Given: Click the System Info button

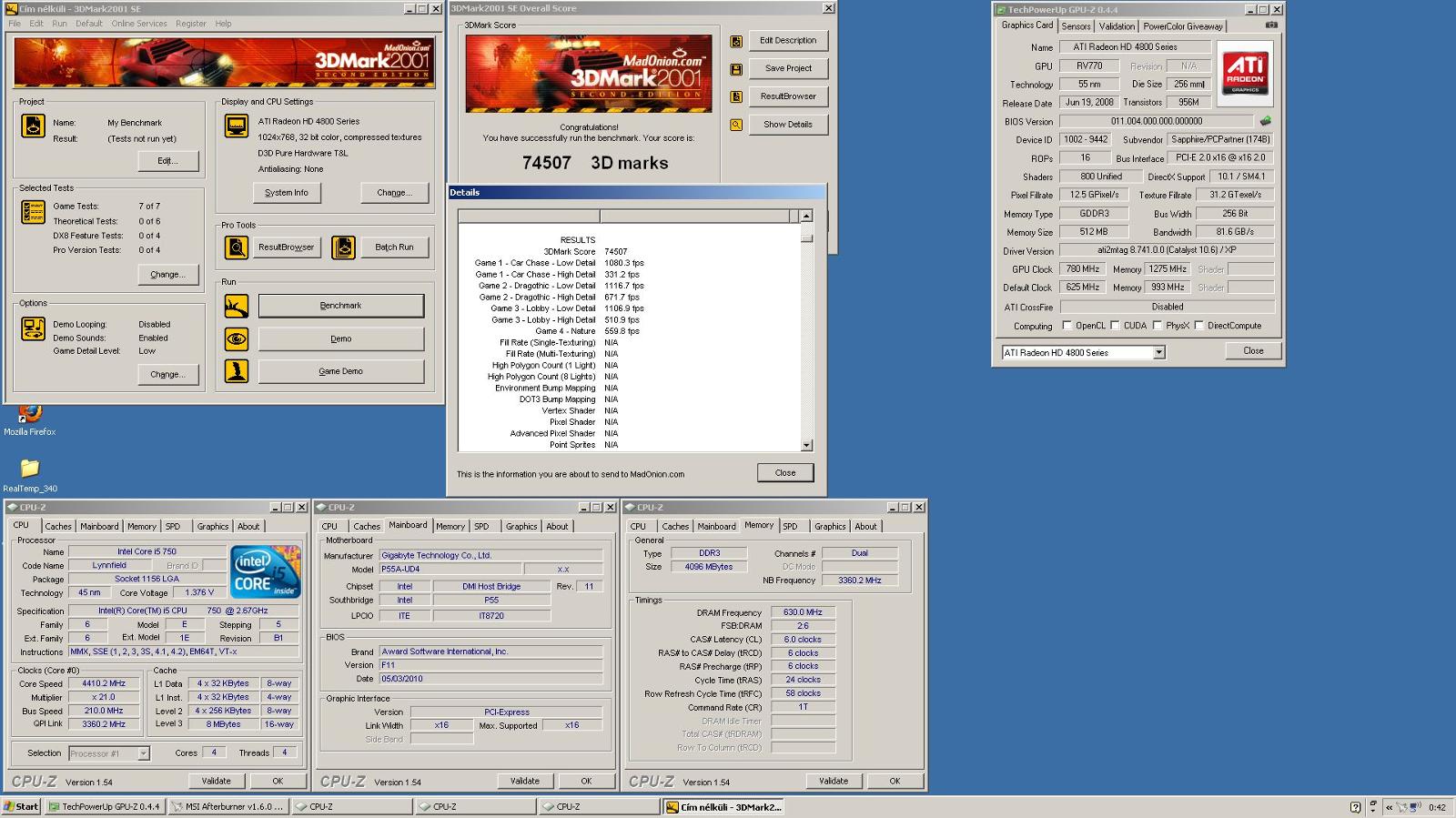Looking at the screenshot, I should [x=287, y=193].
